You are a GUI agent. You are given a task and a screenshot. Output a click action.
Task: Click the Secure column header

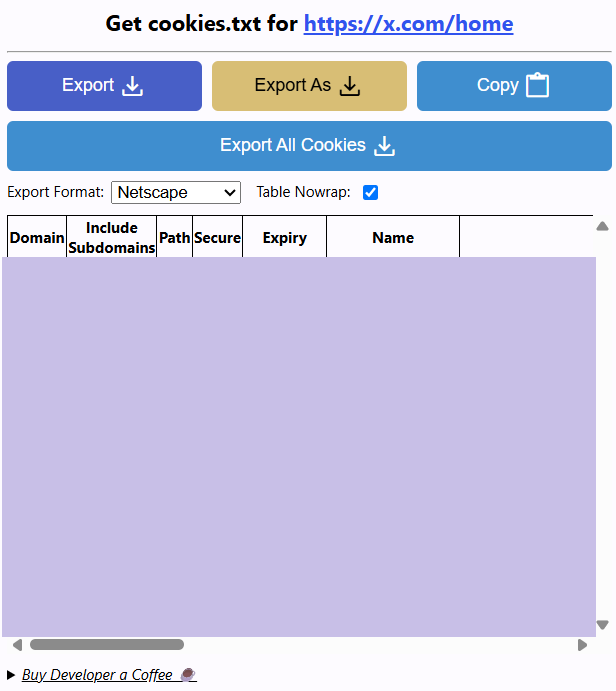(x=218, y=238)
